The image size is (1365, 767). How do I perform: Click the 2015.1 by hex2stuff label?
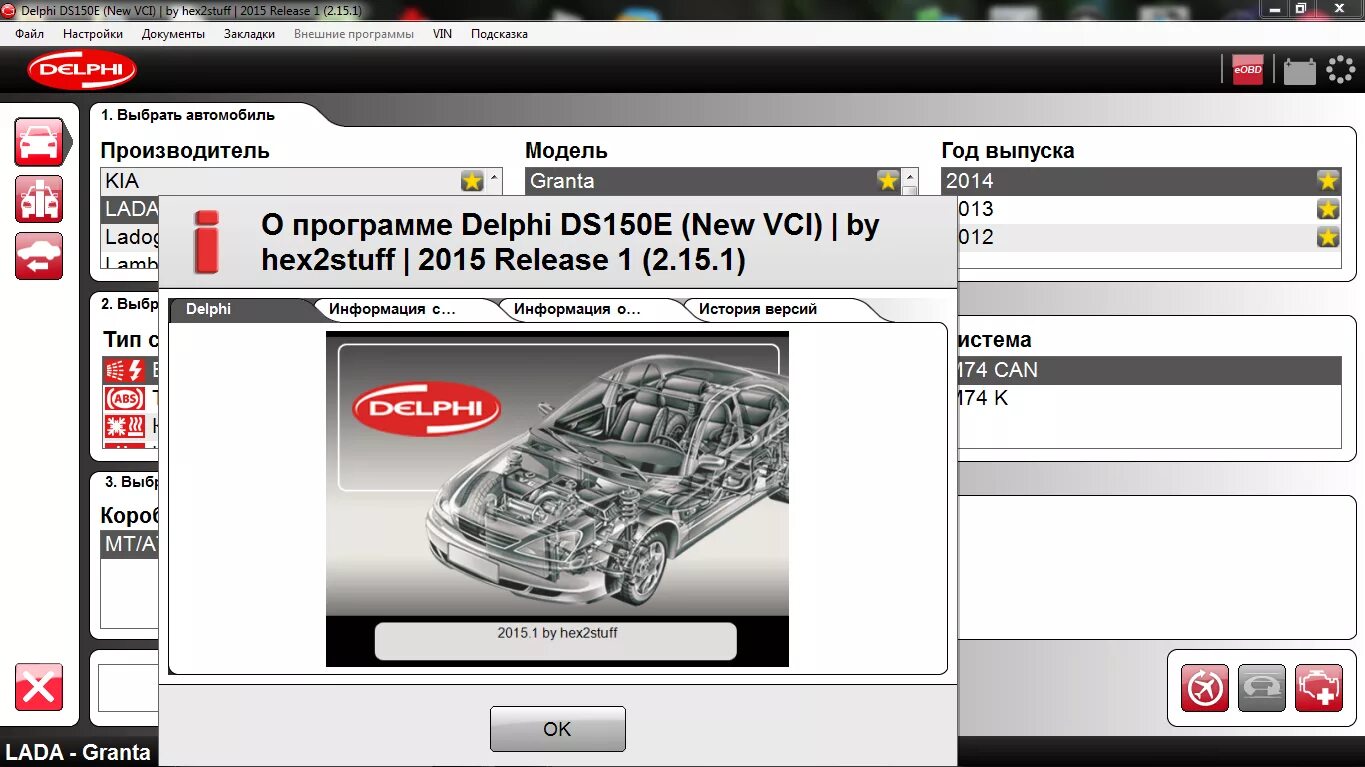pyautogui.click(x=557, y=632)
